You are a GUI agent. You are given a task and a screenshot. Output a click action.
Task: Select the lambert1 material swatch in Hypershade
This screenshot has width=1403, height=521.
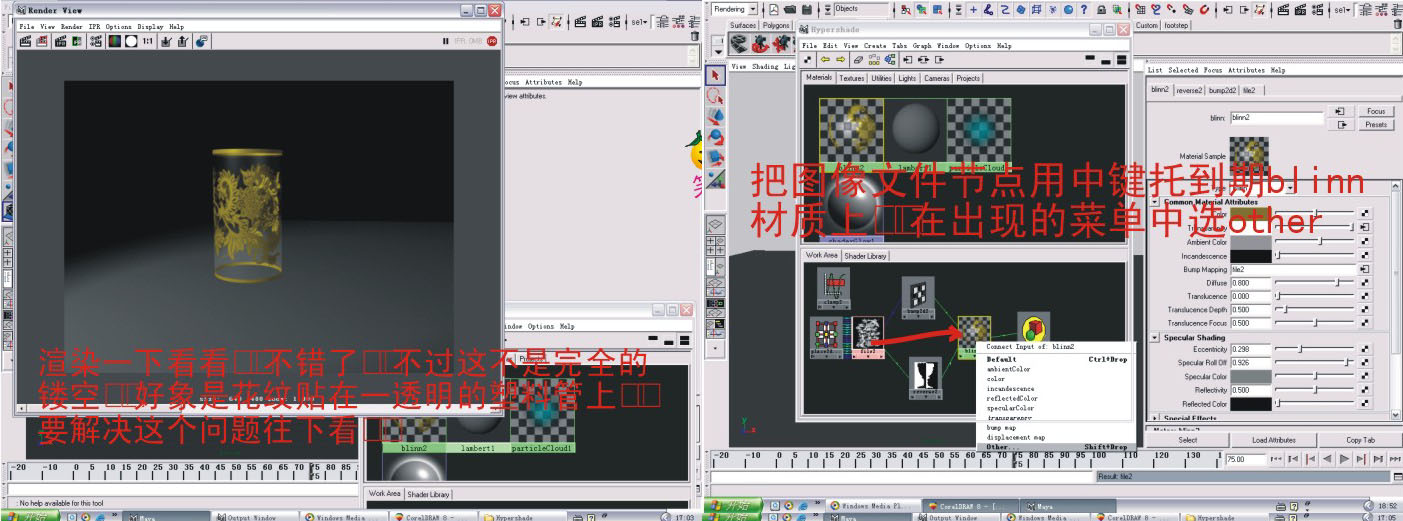pos(914,134)
